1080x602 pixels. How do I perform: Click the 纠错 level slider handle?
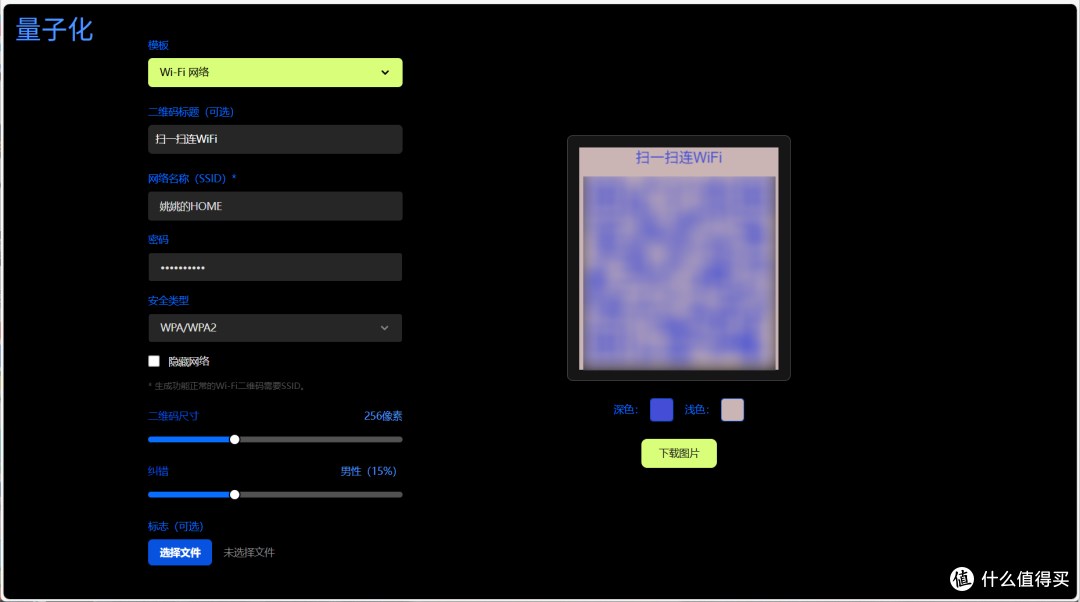pyautogui.click(x=235, y=495)
